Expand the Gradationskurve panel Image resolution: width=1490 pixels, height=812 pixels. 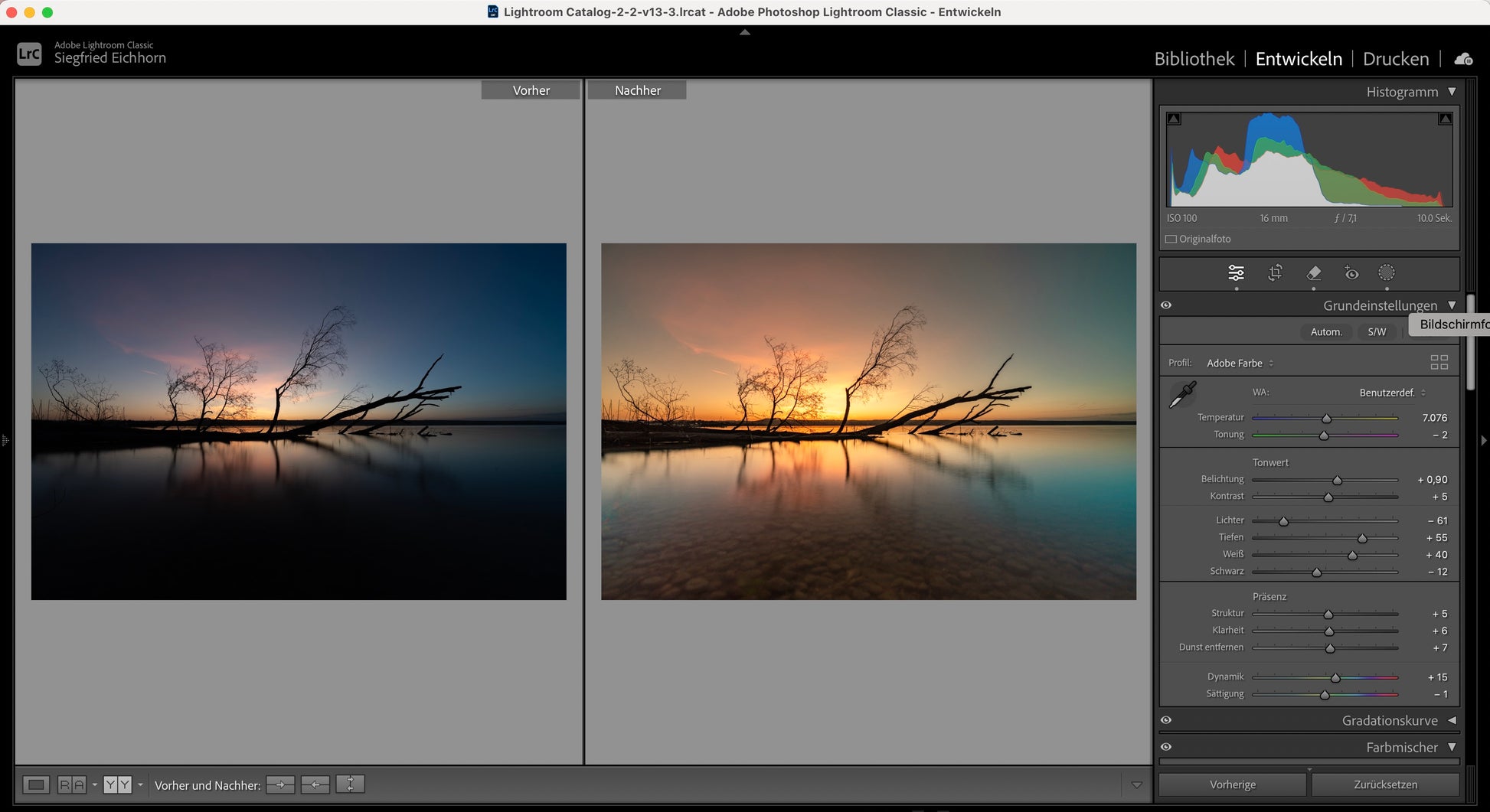click(x=1452, y=720)
